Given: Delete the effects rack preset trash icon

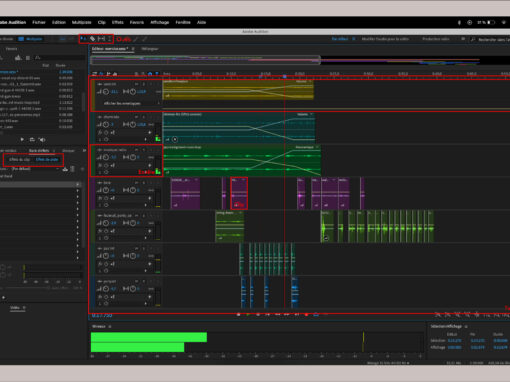Looking at the screenshot, I should pos(72,169).
